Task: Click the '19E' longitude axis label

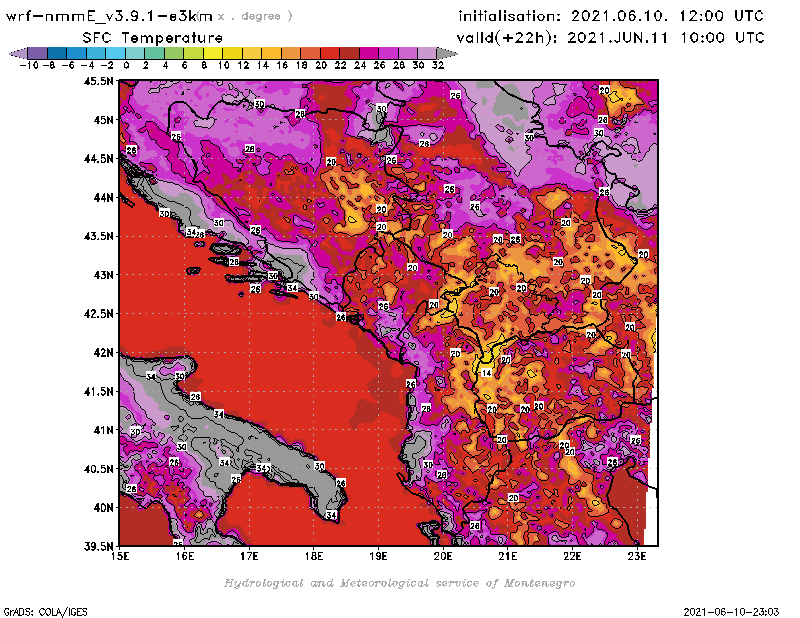Action: (x=378, y=556)
